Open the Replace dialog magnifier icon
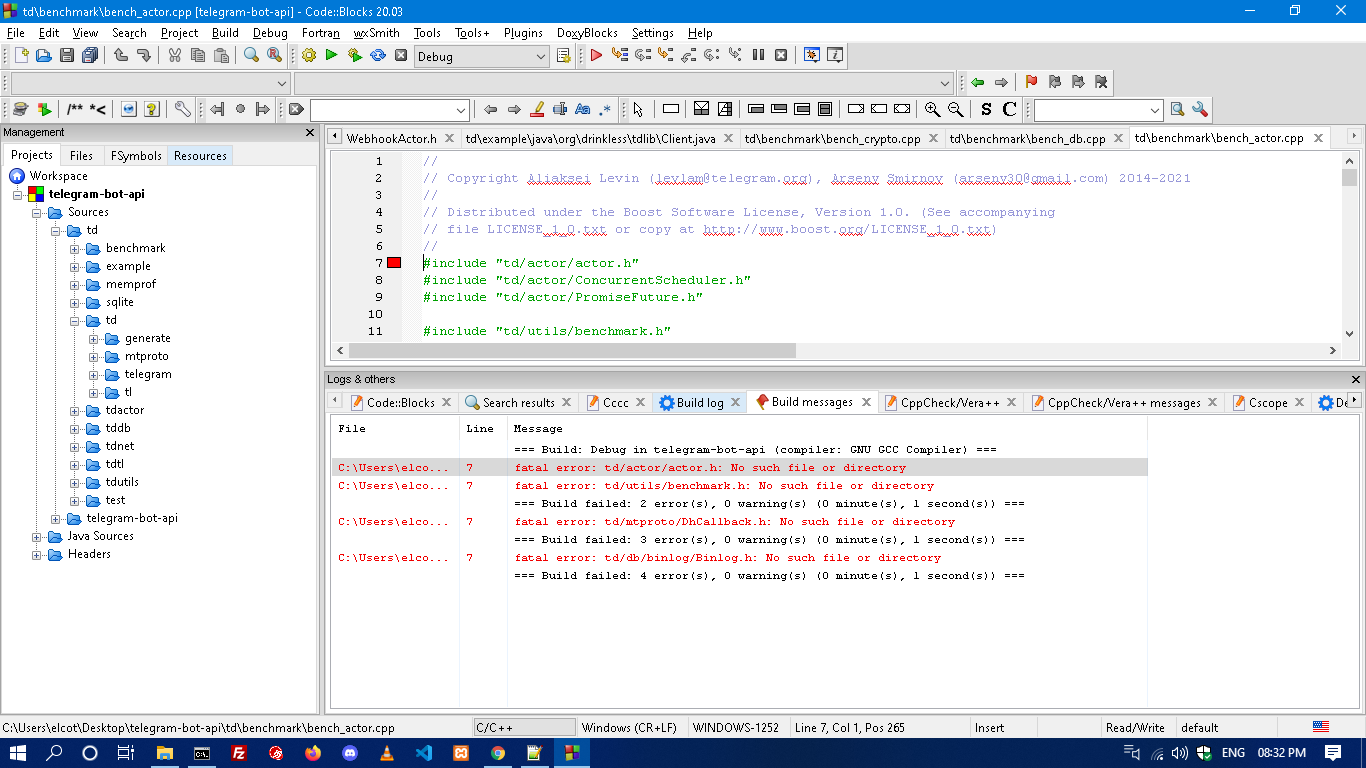 (x=273, y=56)
